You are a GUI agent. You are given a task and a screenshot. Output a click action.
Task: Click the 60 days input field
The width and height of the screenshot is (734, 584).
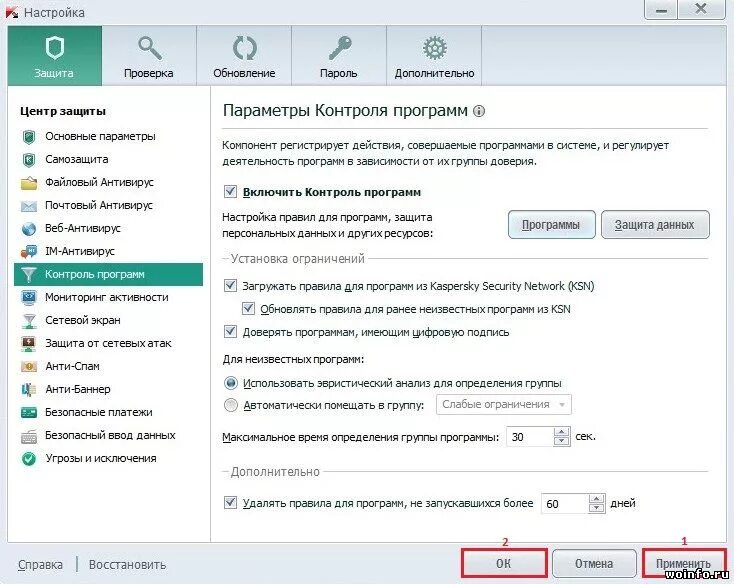(x=565, y=504)
